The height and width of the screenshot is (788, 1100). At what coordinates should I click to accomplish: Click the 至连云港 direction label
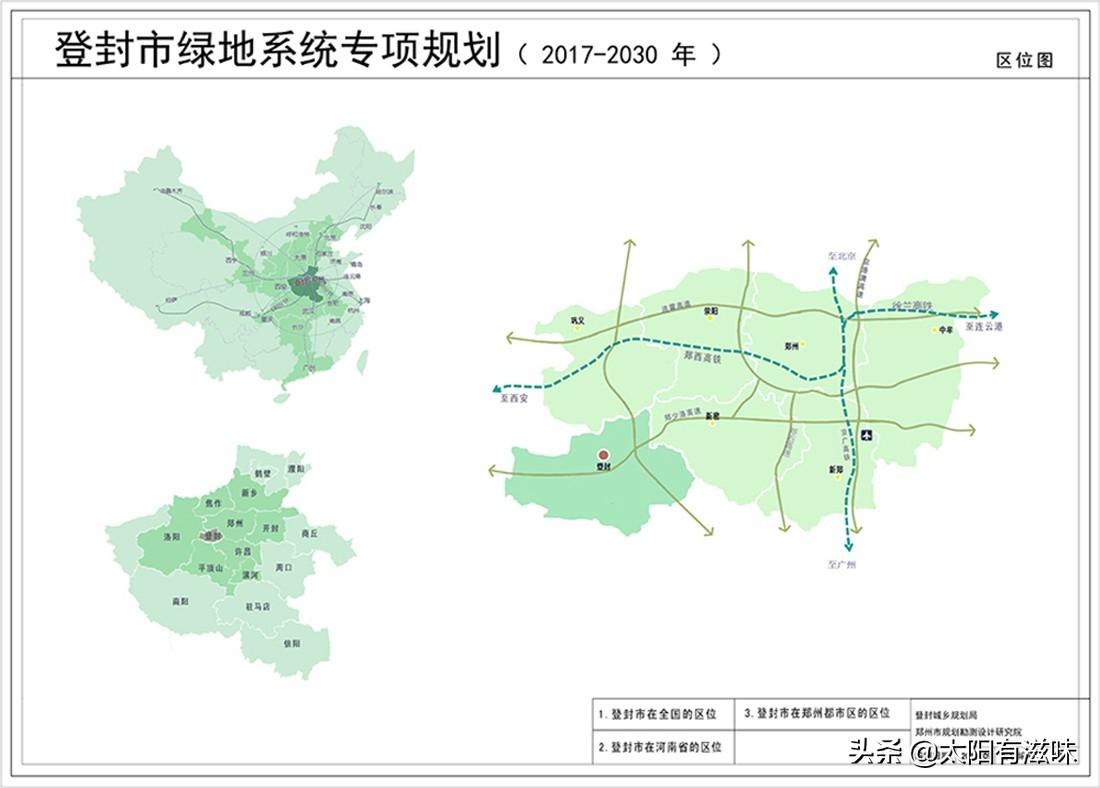(x=984, y=326)
